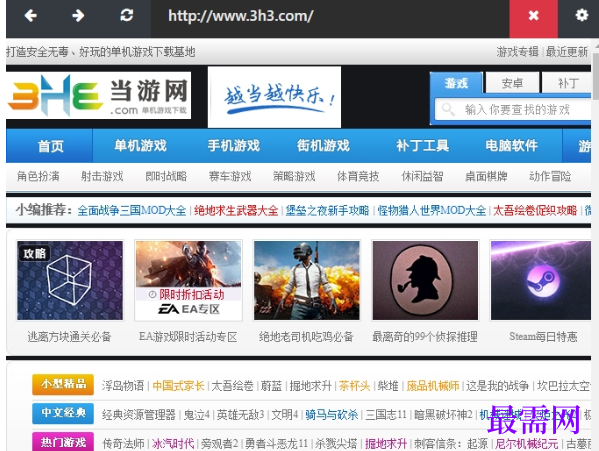
Task: Click the magnifier search icon
Action: coord(448,110)
